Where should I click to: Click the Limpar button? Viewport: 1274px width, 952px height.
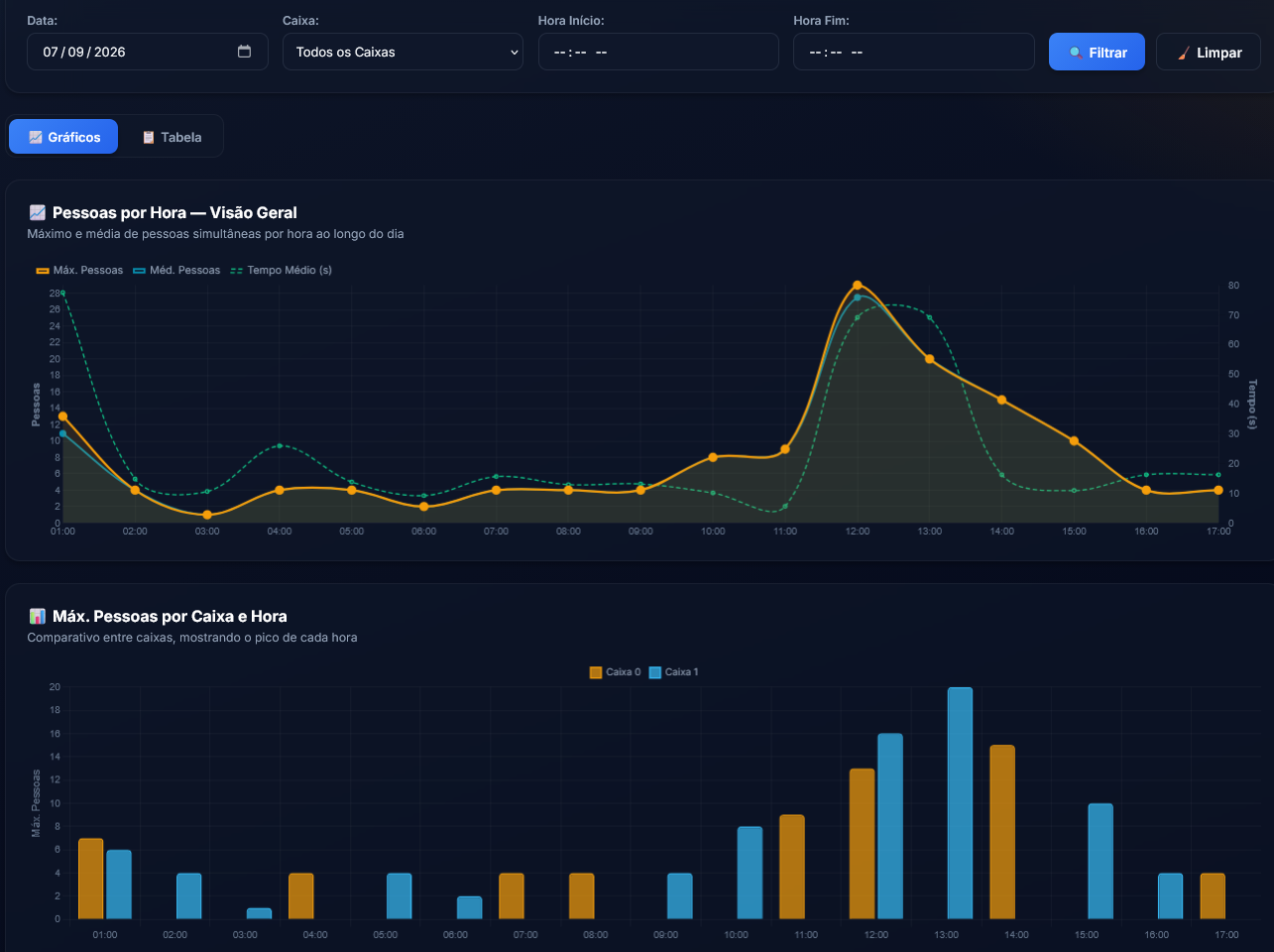point(1209,52)
